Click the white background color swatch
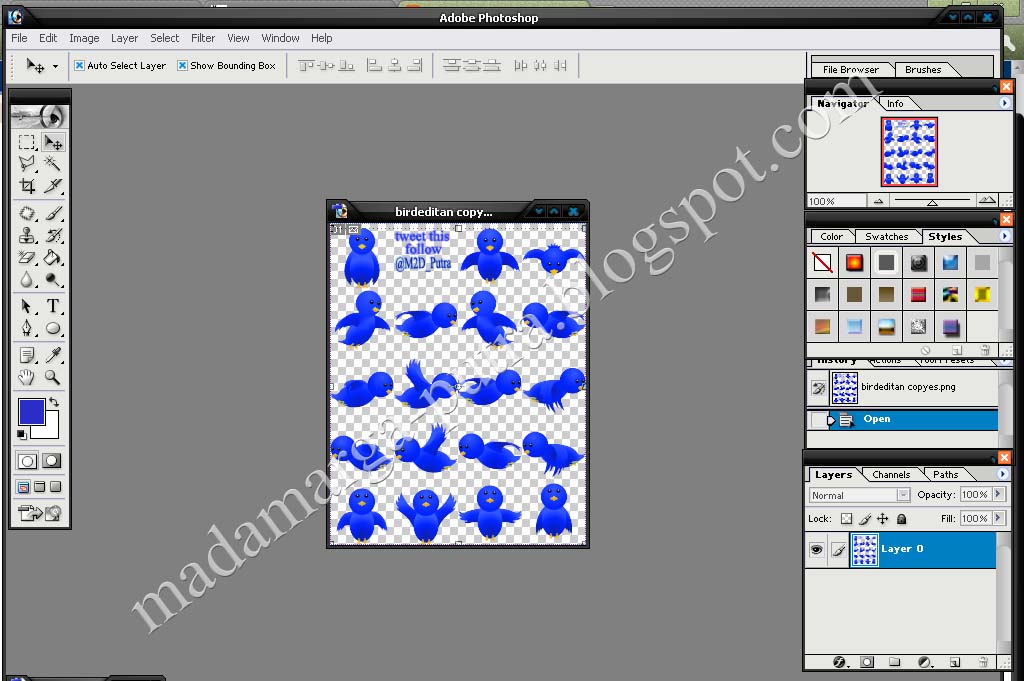Image resolution: width=1024 pixels, height=681 pixels. coord(48,428)
